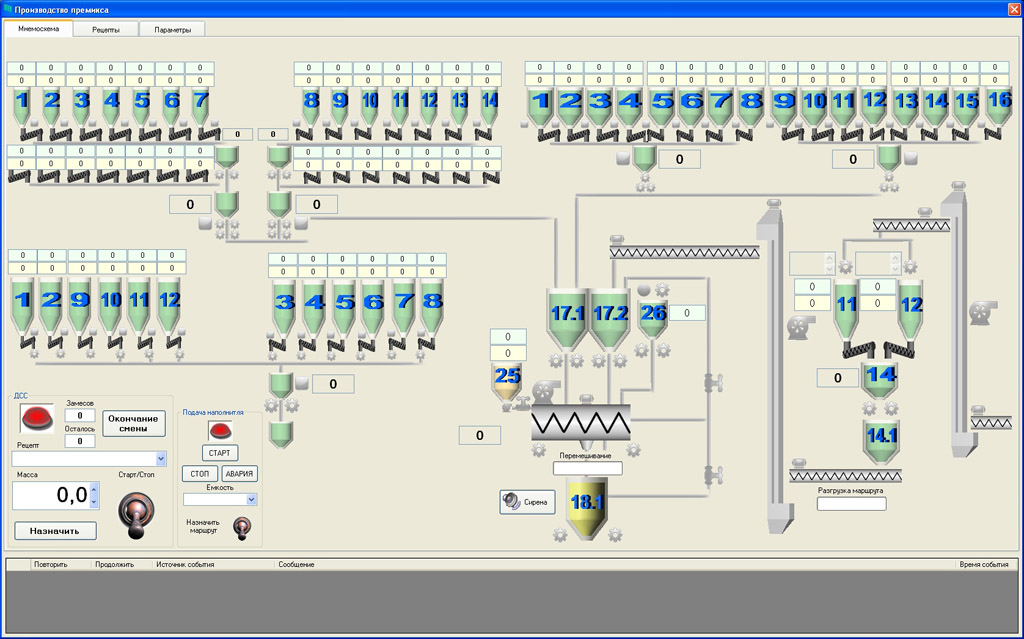Click the Назначить button
Screen dimensions: 1024x639
point(55,530)
